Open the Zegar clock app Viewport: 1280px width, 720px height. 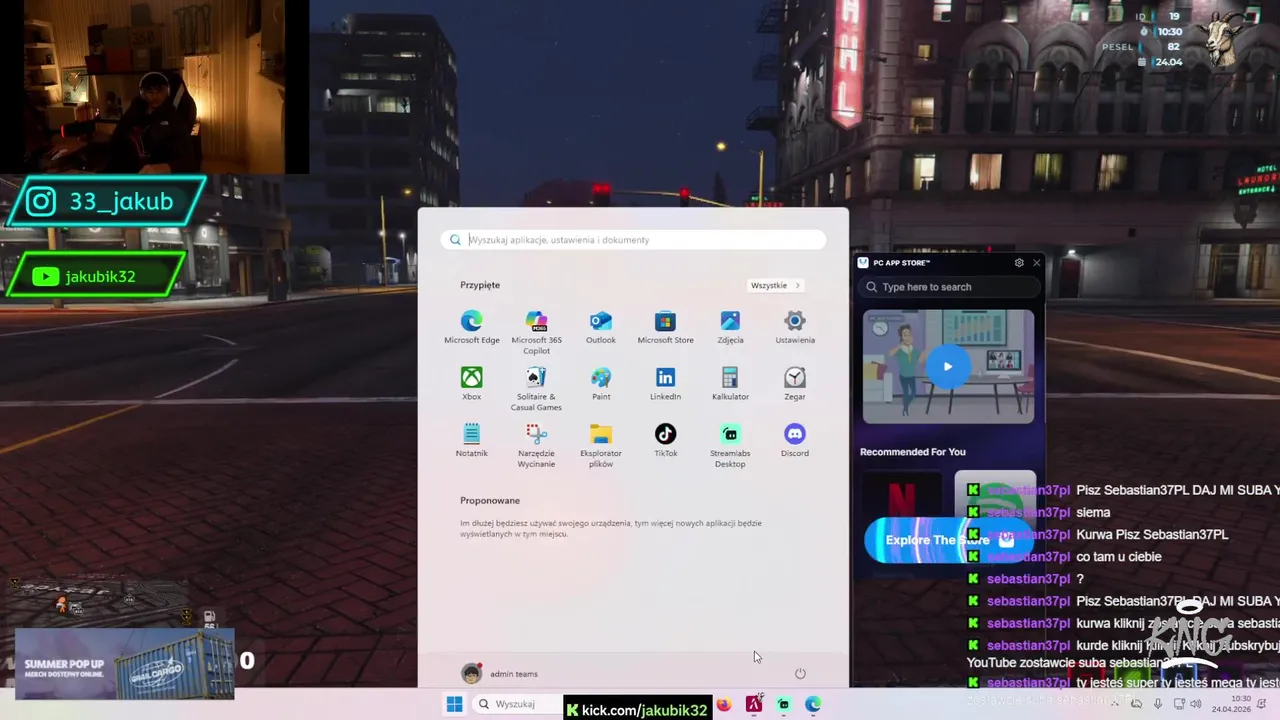click(x=795, y=384)
